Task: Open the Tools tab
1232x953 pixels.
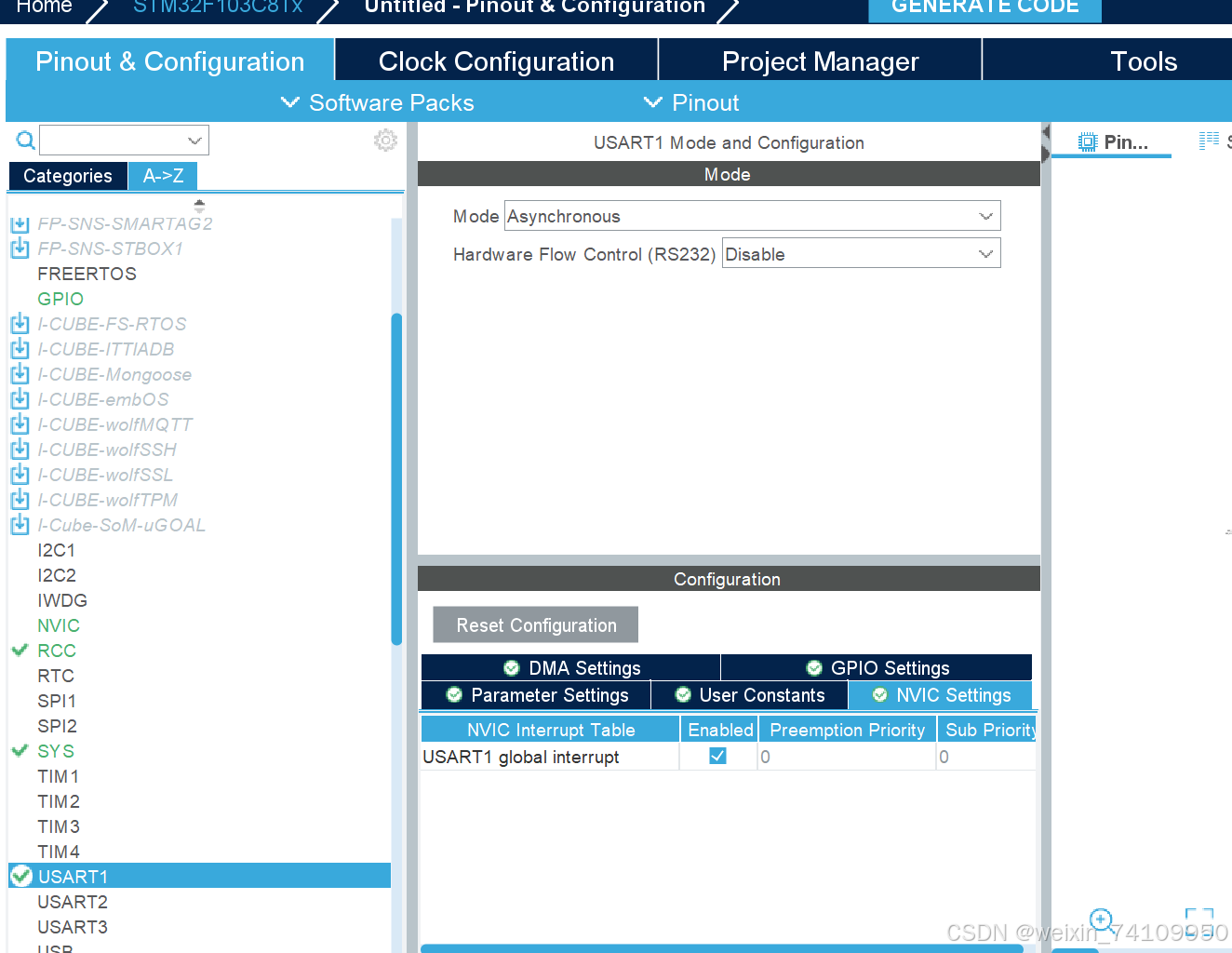Action: point(1107,61)
